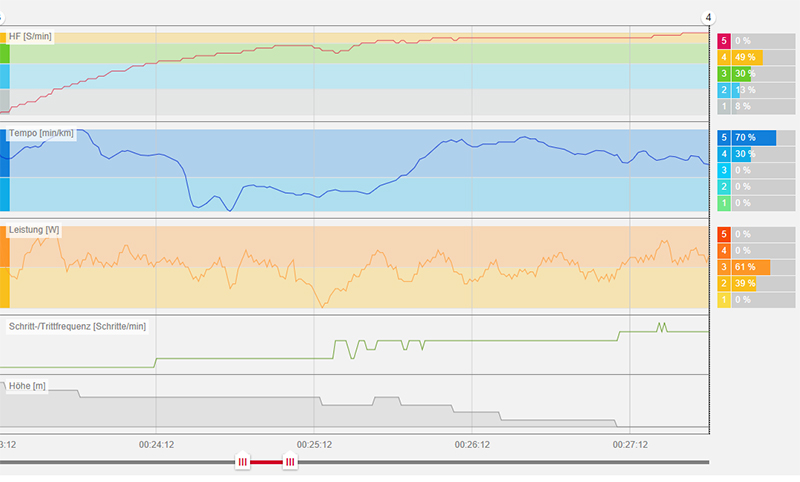Select Tempo zone 5 bar showing 70 %

[x=746, y=138]
